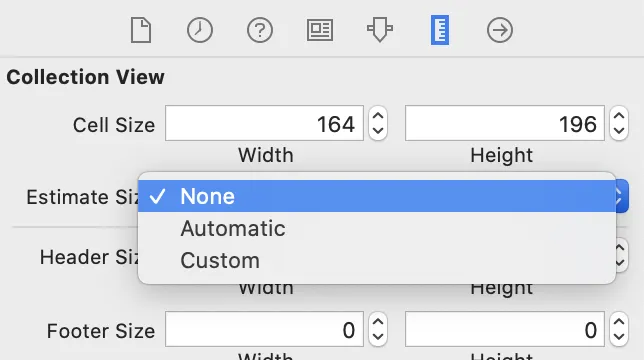Click the Cell Size height stepper
The width and height of the screenshot is (644, 360).
(619, 123)
